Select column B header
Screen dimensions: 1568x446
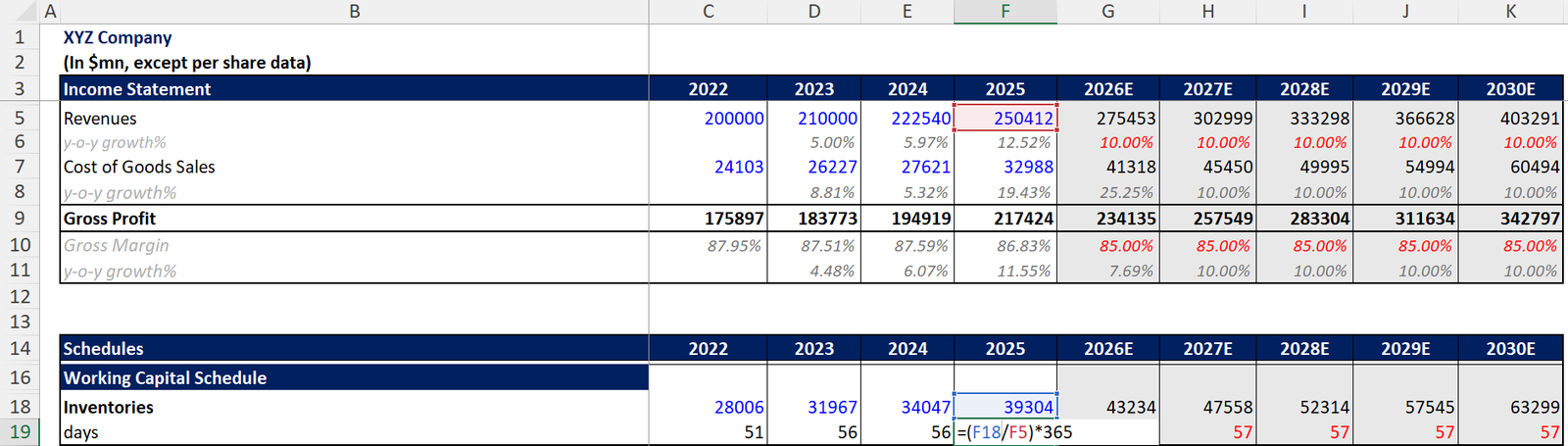tap(354, 12)
